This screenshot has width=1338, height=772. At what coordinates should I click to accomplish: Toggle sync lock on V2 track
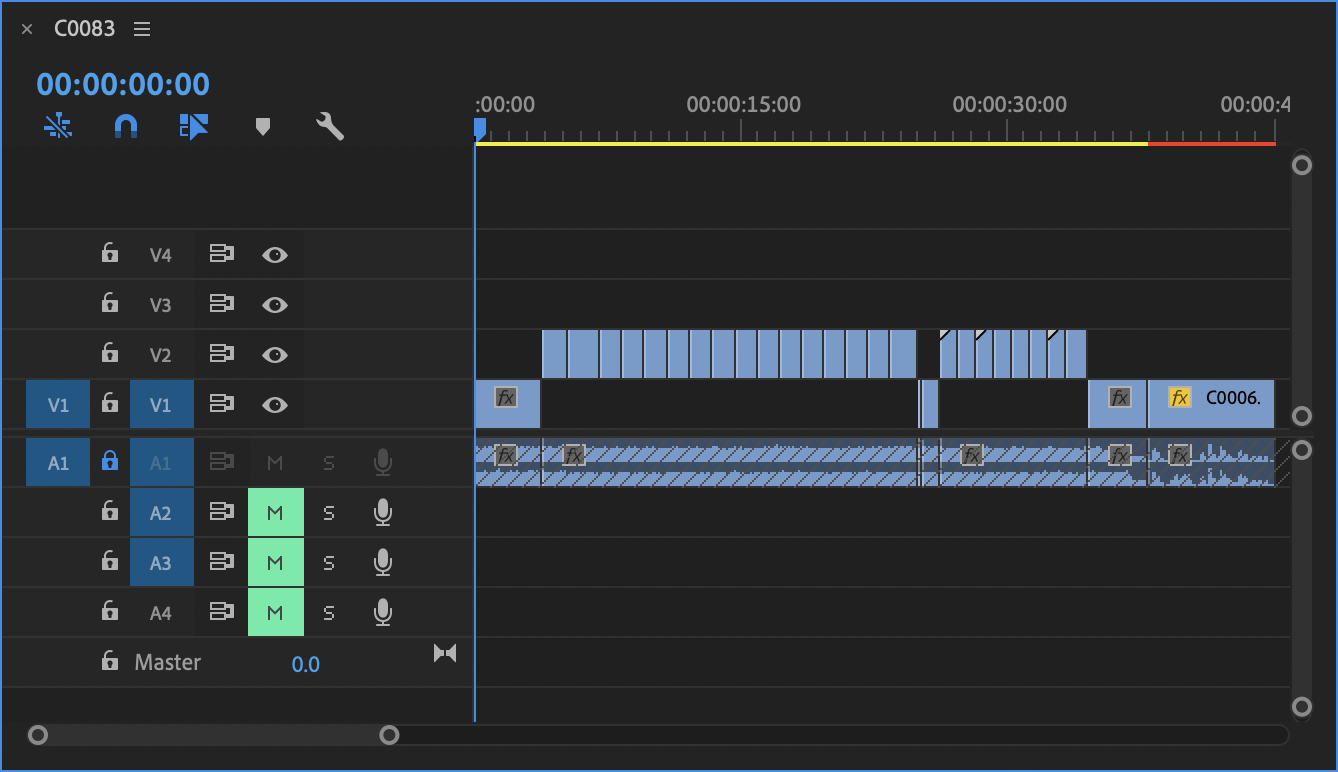[221, 354]
